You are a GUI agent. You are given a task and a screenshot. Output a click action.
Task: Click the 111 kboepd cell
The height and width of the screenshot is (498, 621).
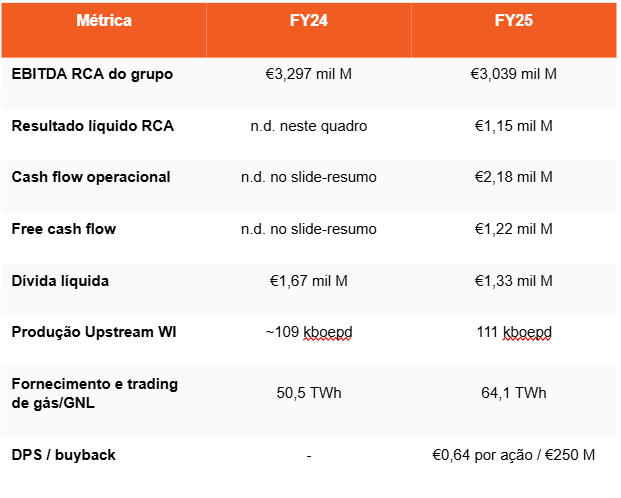coord(513,332)
